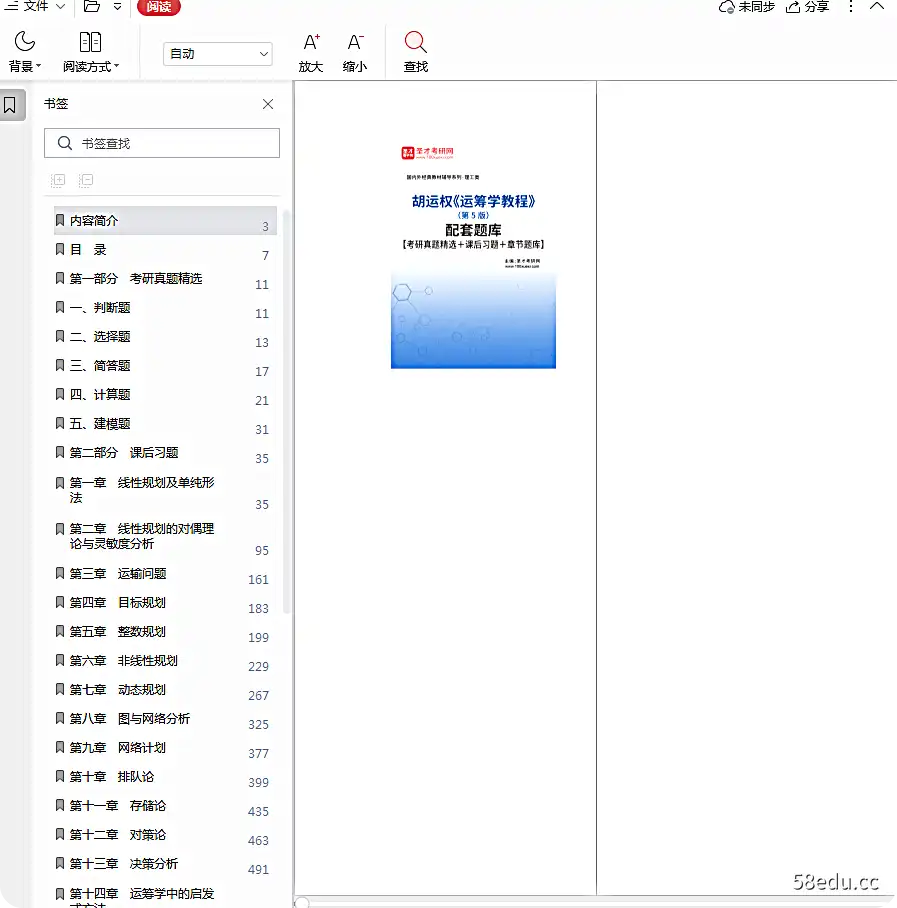Open 第五章 整数规划 bookmark
897x908 pixels.
[x=165, y=632]
